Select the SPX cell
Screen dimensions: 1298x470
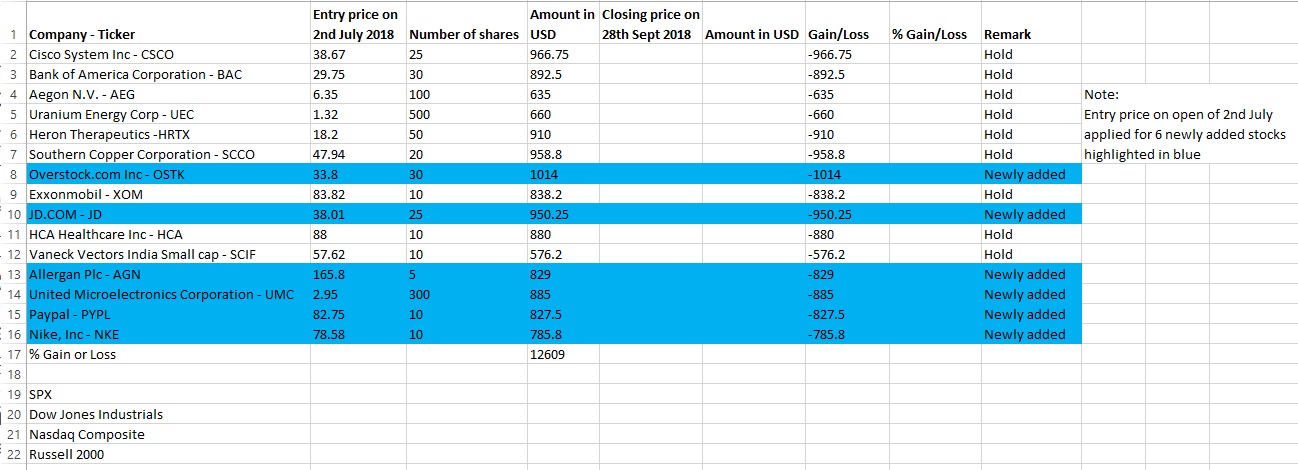[x=40, y=394]
